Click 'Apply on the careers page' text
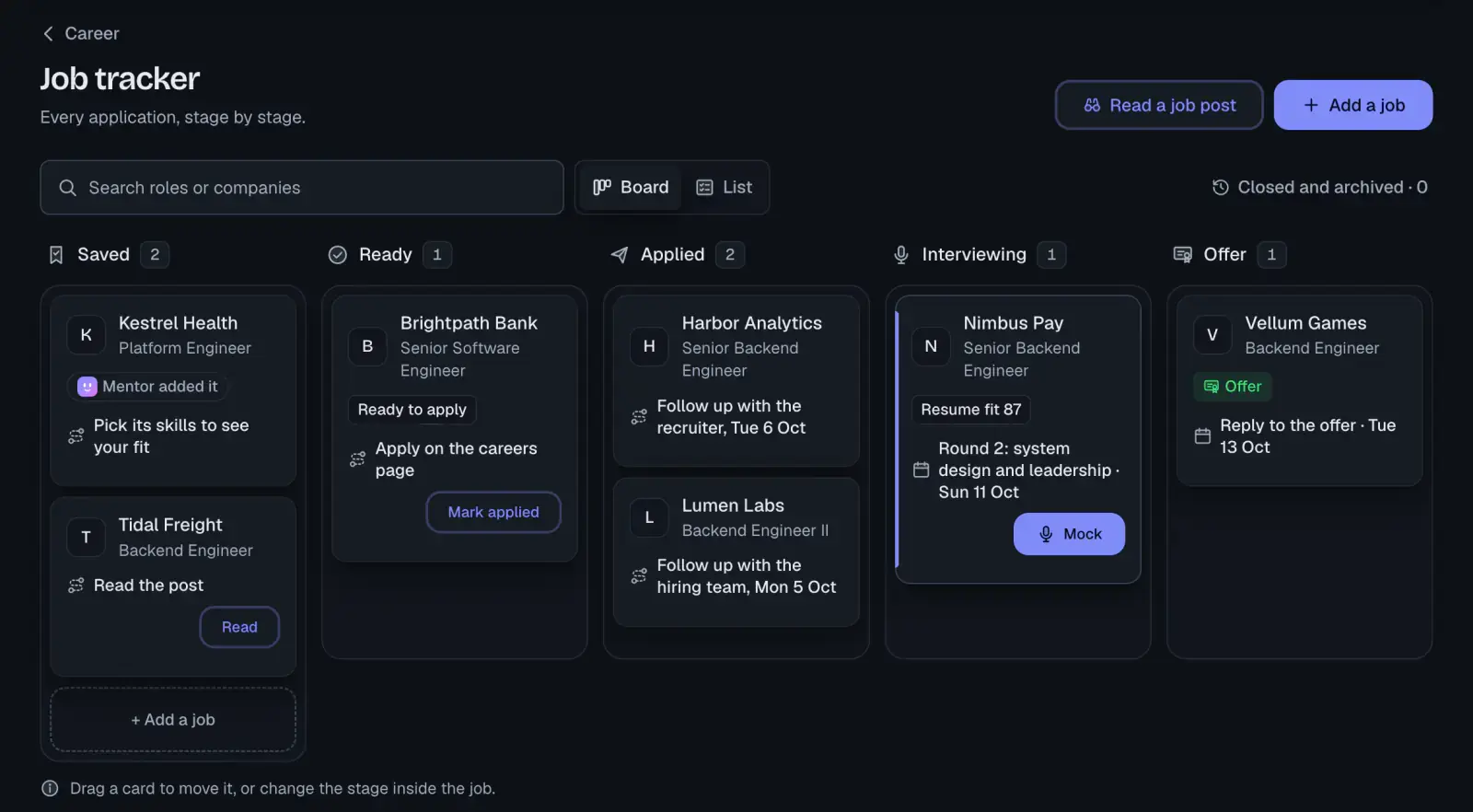The width and height of the screenshot is (1473, 812). (456, 459)
